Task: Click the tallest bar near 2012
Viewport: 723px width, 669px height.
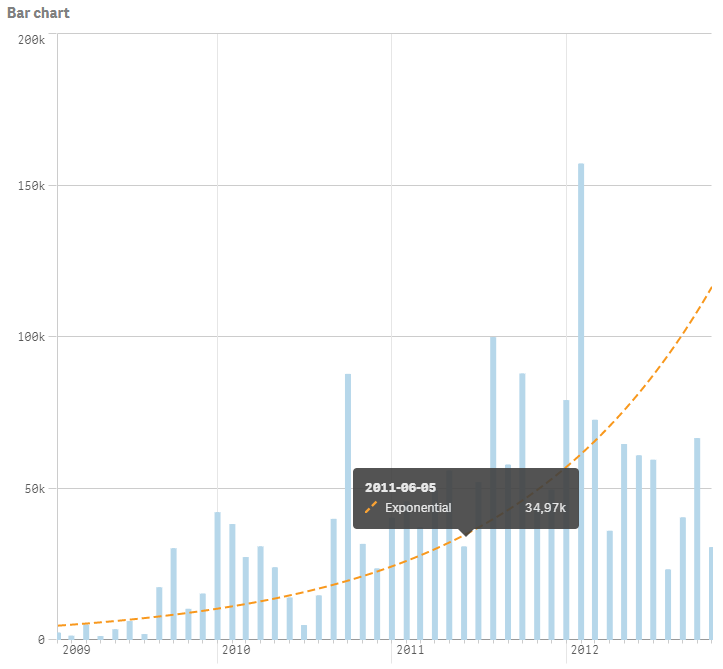Action: pos(581,402)
